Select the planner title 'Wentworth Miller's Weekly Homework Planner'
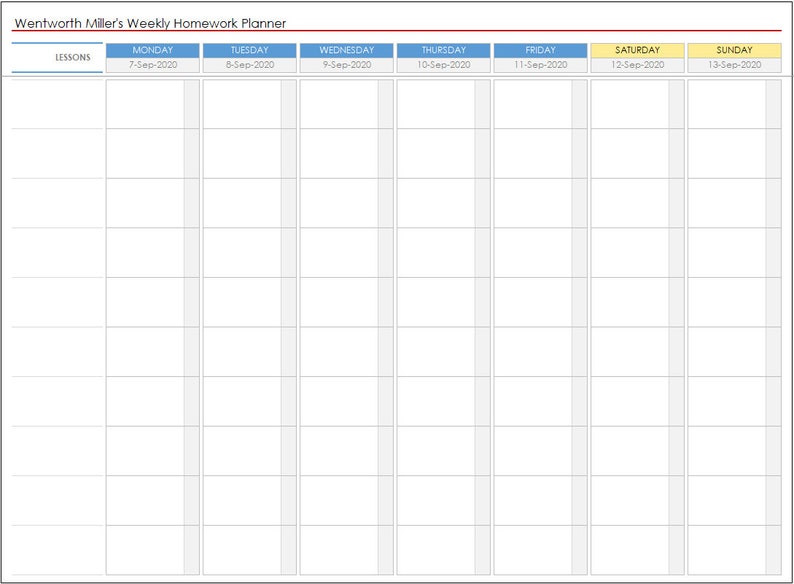The width and height of the screenshot is (794, 584). click(150, 23)
